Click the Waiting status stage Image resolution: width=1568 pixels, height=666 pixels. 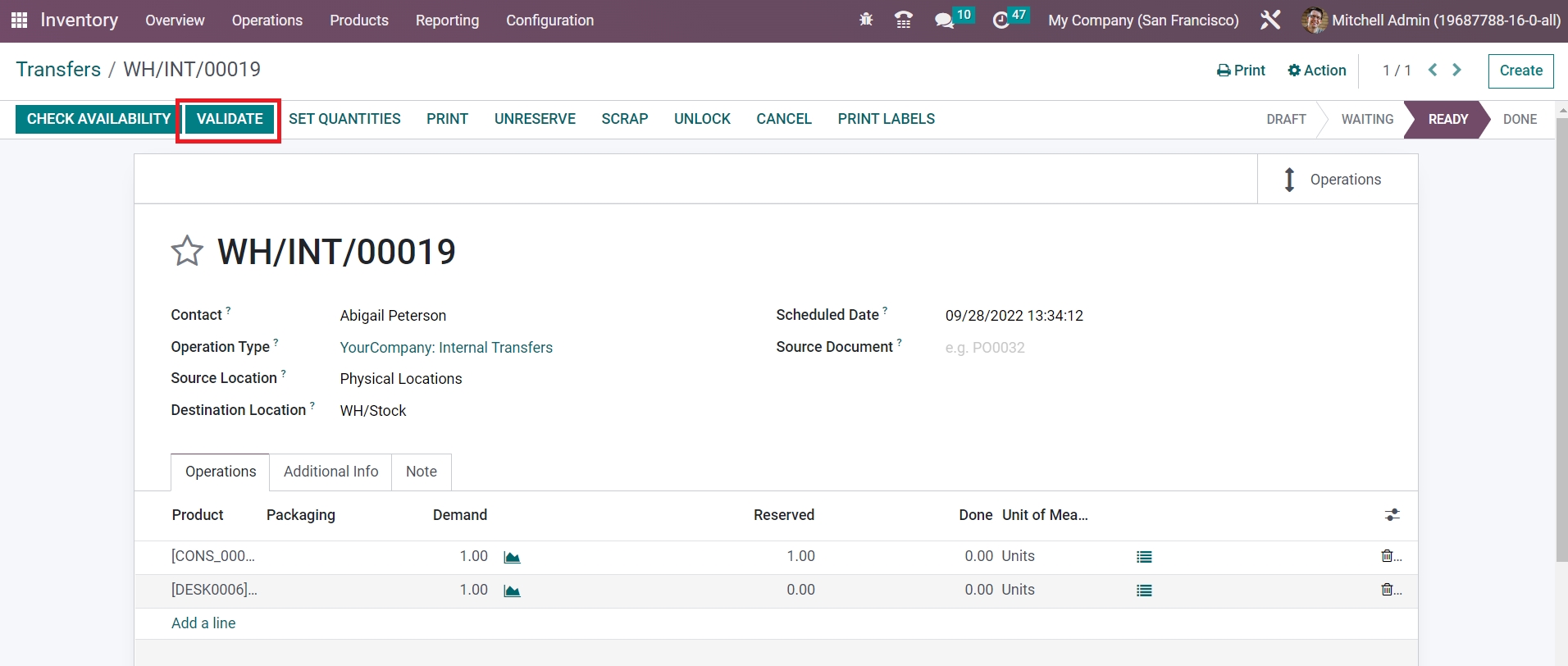1367,119
